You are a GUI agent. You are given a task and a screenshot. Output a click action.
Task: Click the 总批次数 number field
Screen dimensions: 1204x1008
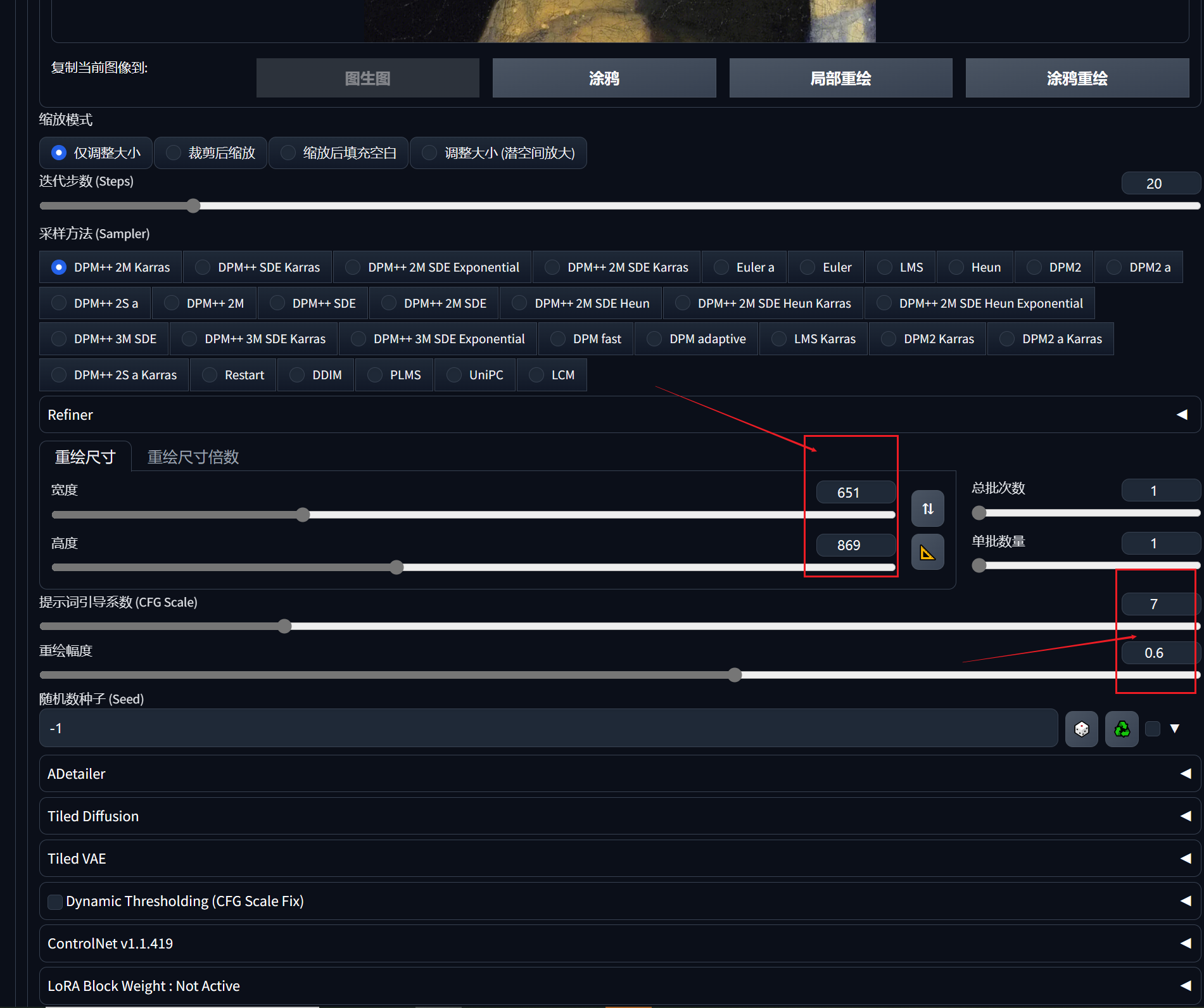(x=1160, y=490)
